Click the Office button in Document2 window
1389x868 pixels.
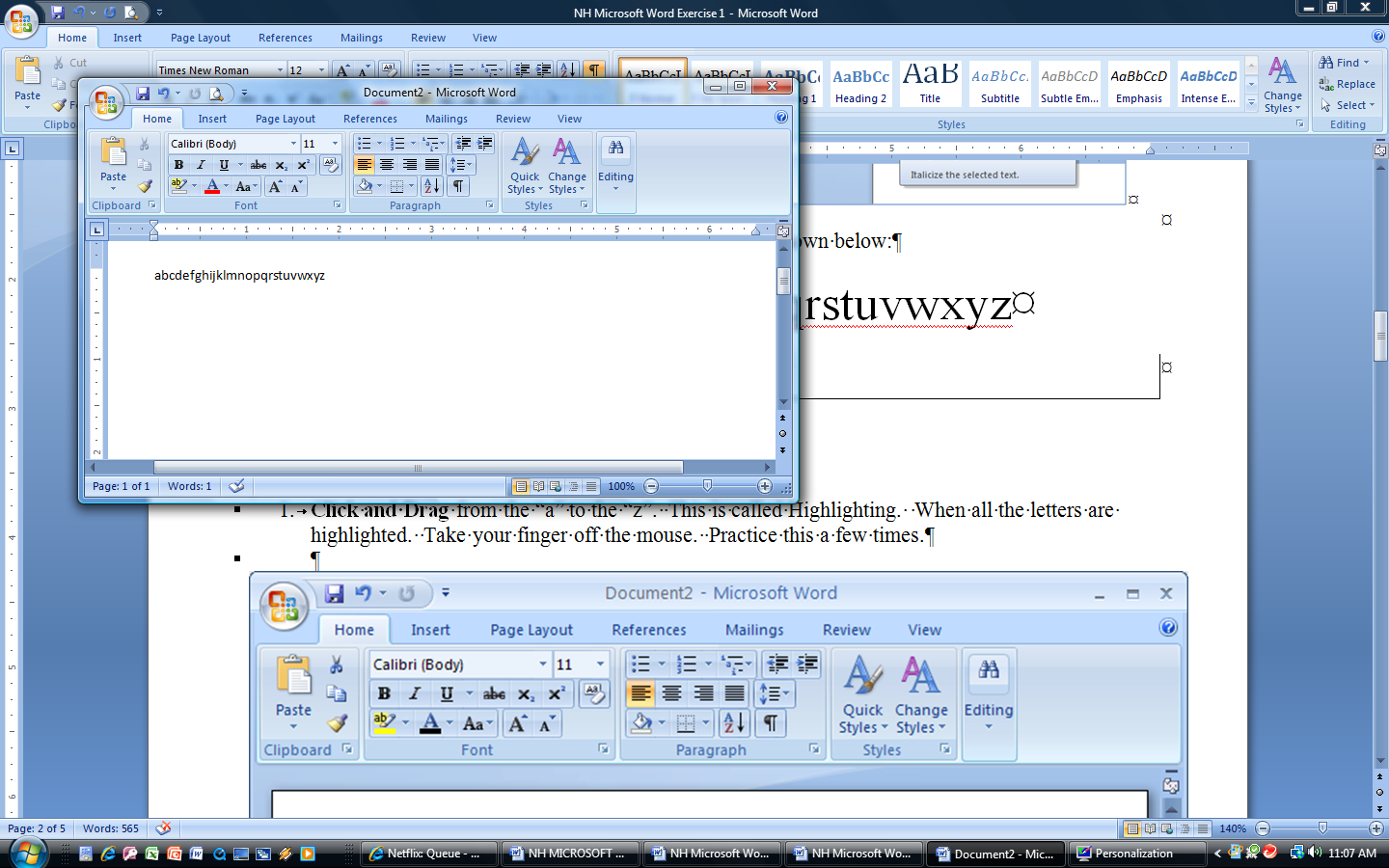106,102
